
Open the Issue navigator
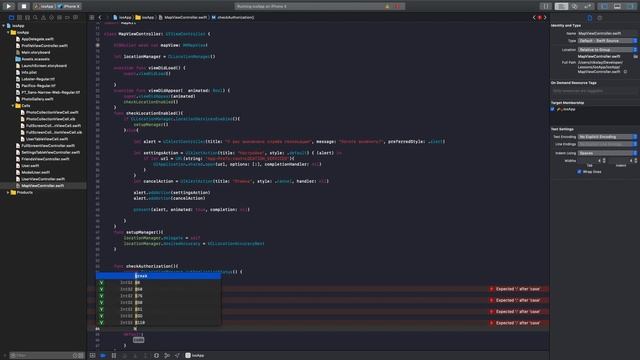coord(44,18)
